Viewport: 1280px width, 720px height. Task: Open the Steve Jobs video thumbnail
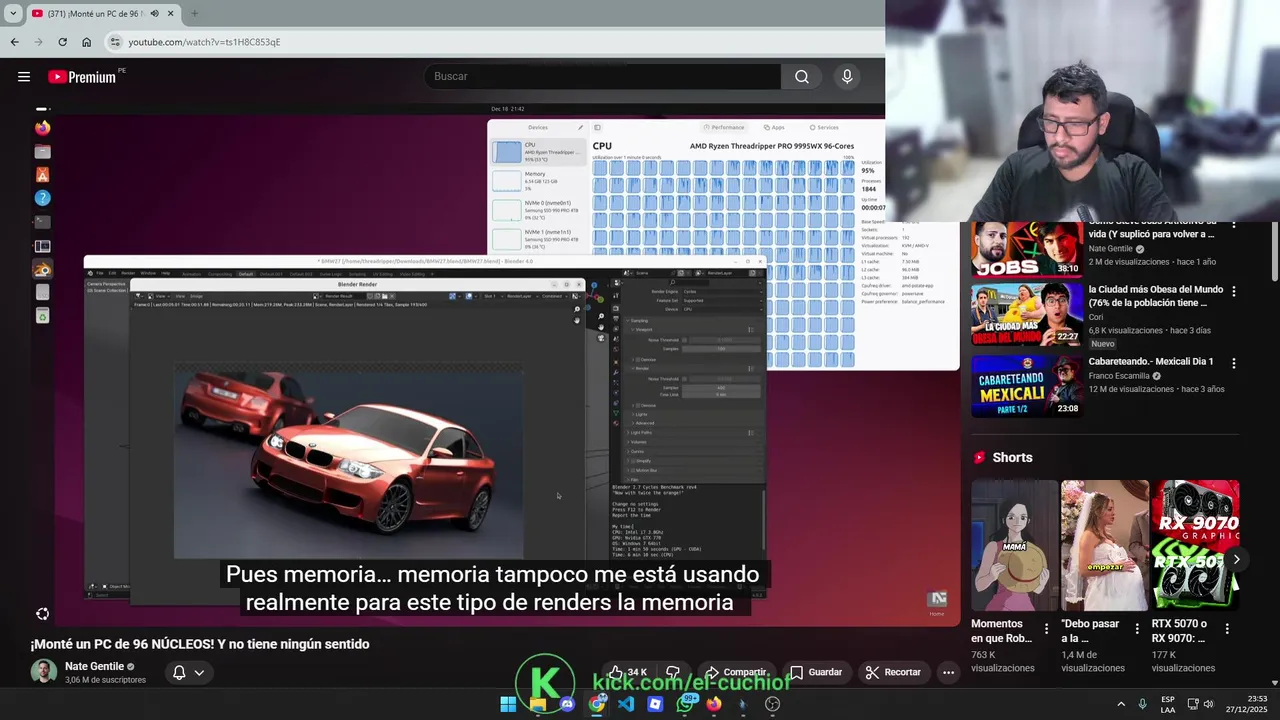pyautogui.click(x=1026, y=248)
